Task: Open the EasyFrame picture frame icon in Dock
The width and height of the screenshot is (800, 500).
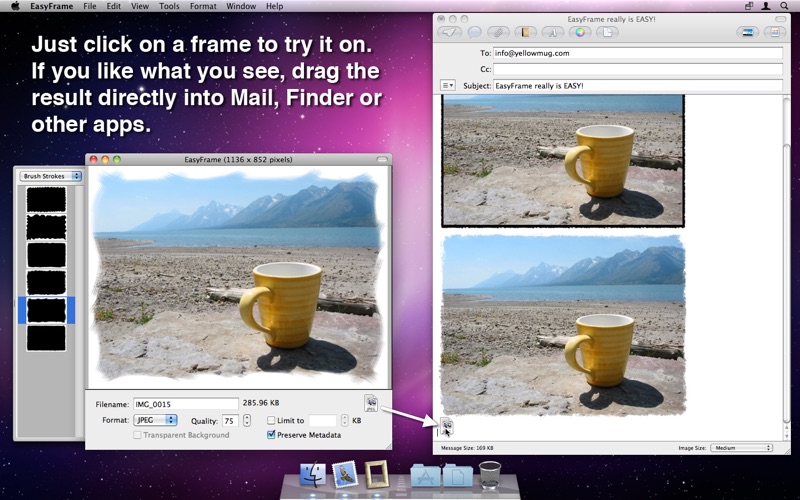Action: [x=377, y=473]
